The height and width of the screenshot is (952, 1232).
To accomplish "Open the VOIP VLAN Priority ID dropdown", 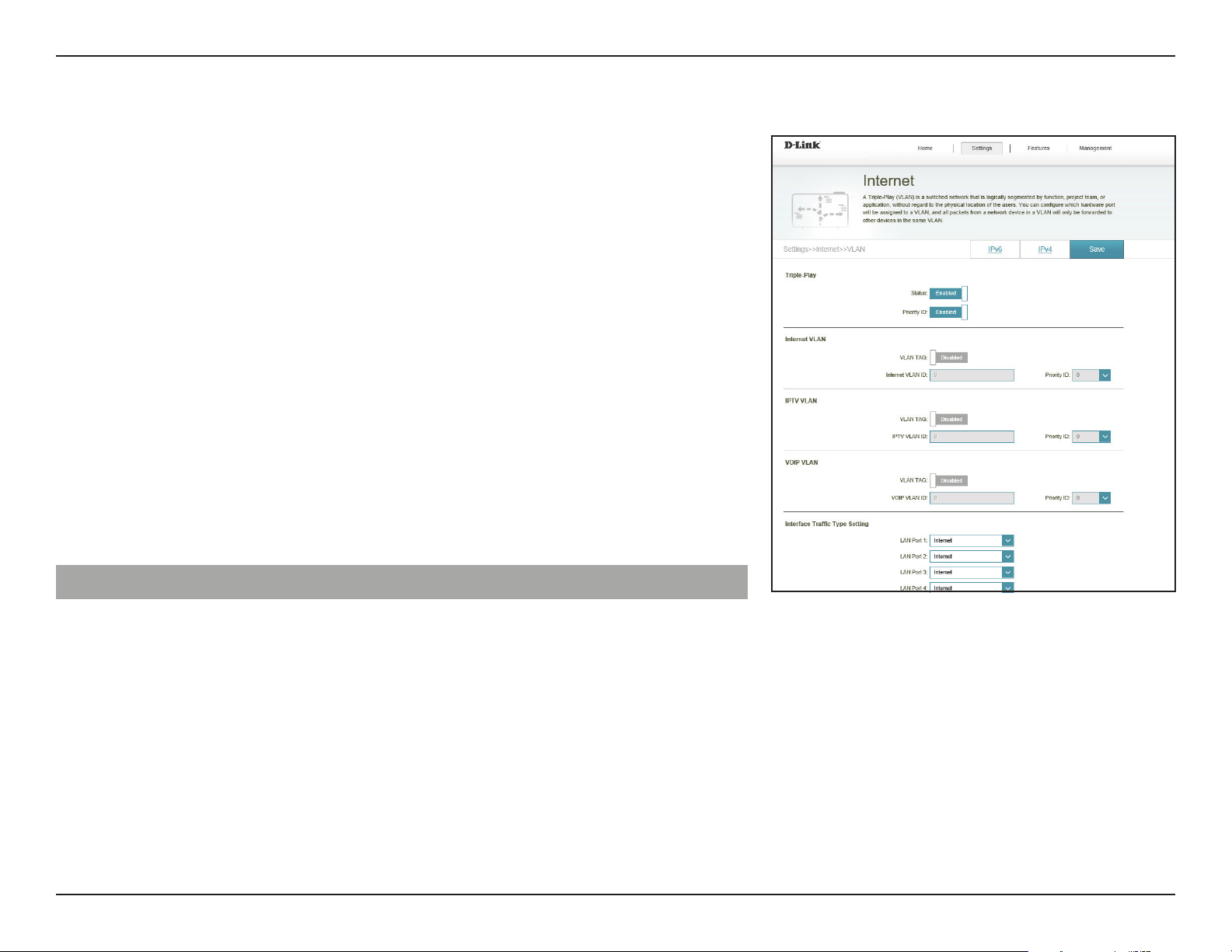I will (1091, 498).
